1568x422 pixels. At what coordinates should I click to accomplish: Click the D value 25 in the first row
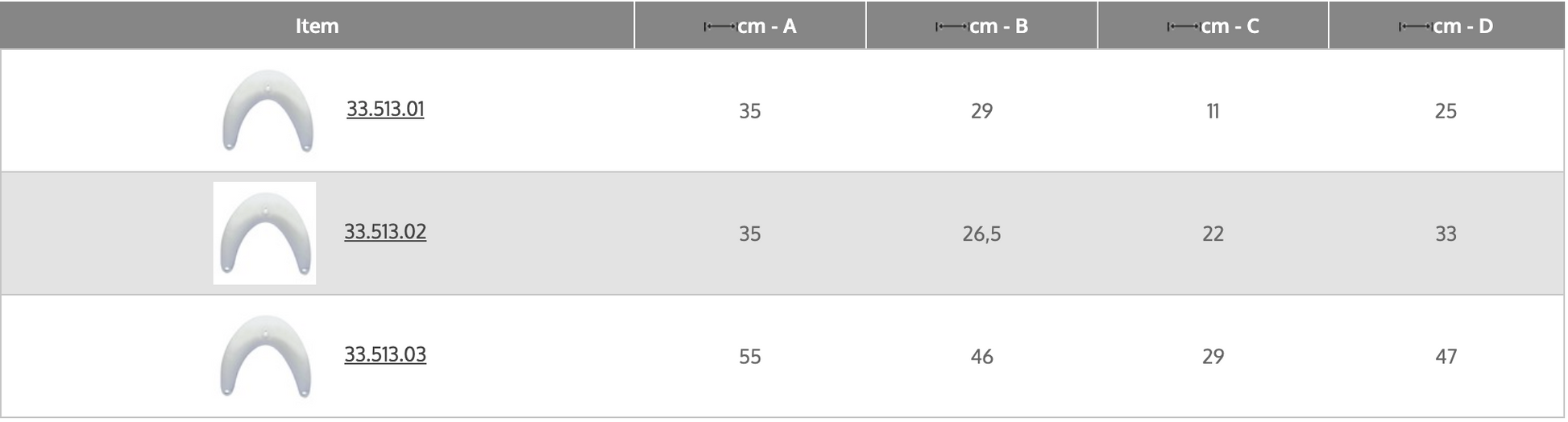pos(1446,111)
